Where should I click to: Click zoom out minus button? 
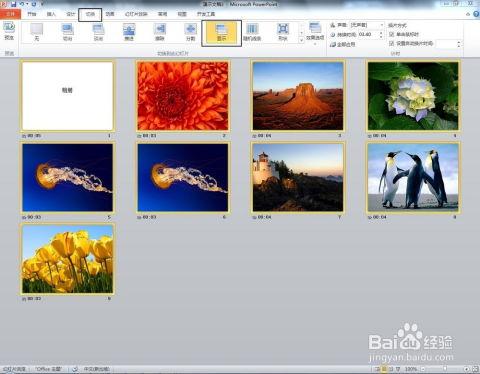tap(423, 369)
